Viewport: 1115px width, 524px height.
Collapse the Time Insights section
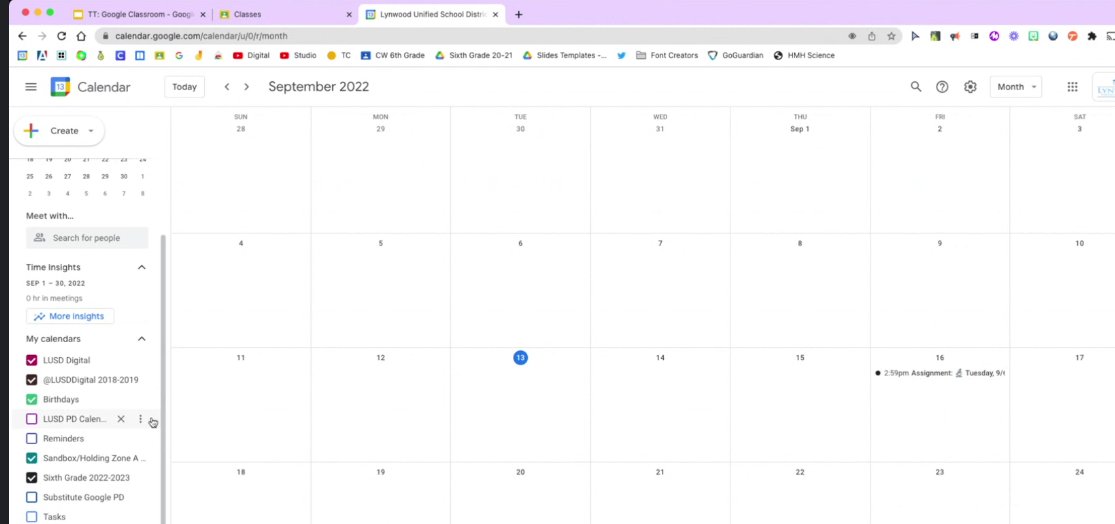tap(142, 267)
